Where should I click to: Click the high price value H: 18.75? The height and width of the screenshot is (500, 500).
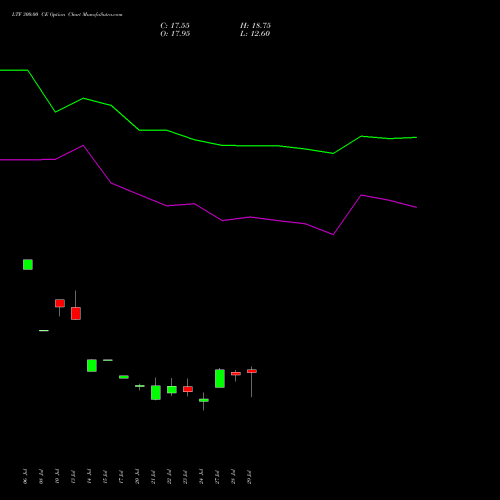pyautogui.click(x=255, y=26)
